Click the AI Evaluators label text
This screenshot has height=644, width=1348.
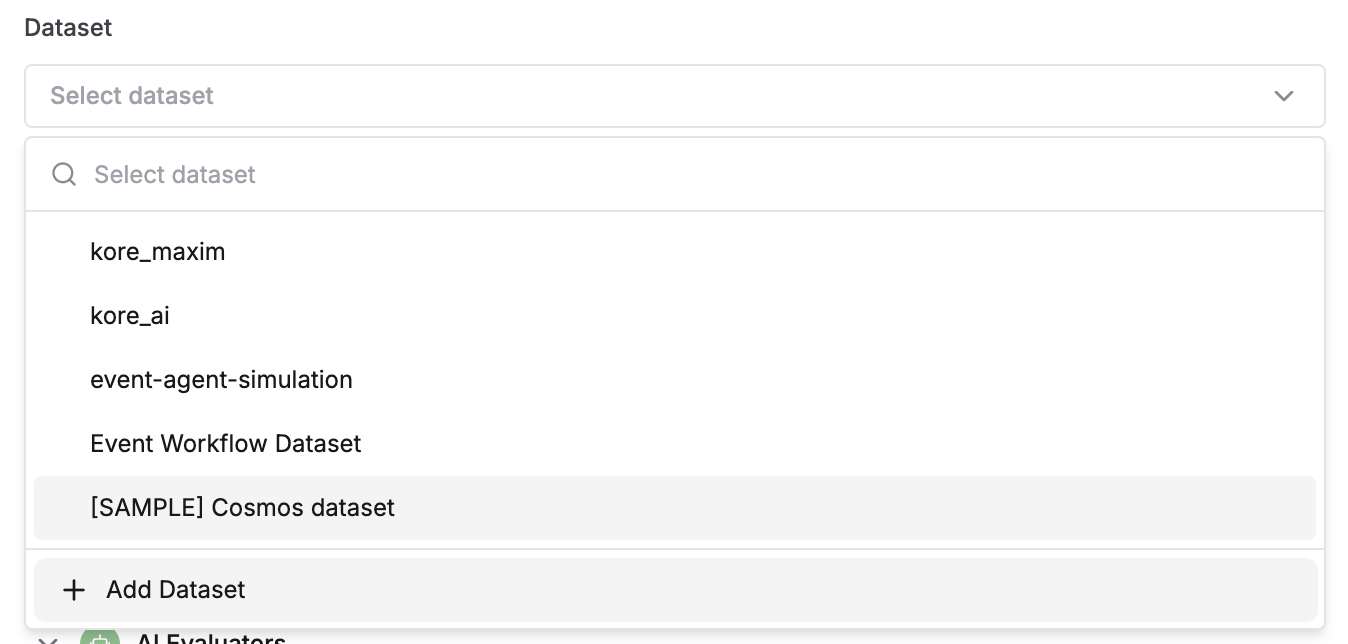[211, 638]
